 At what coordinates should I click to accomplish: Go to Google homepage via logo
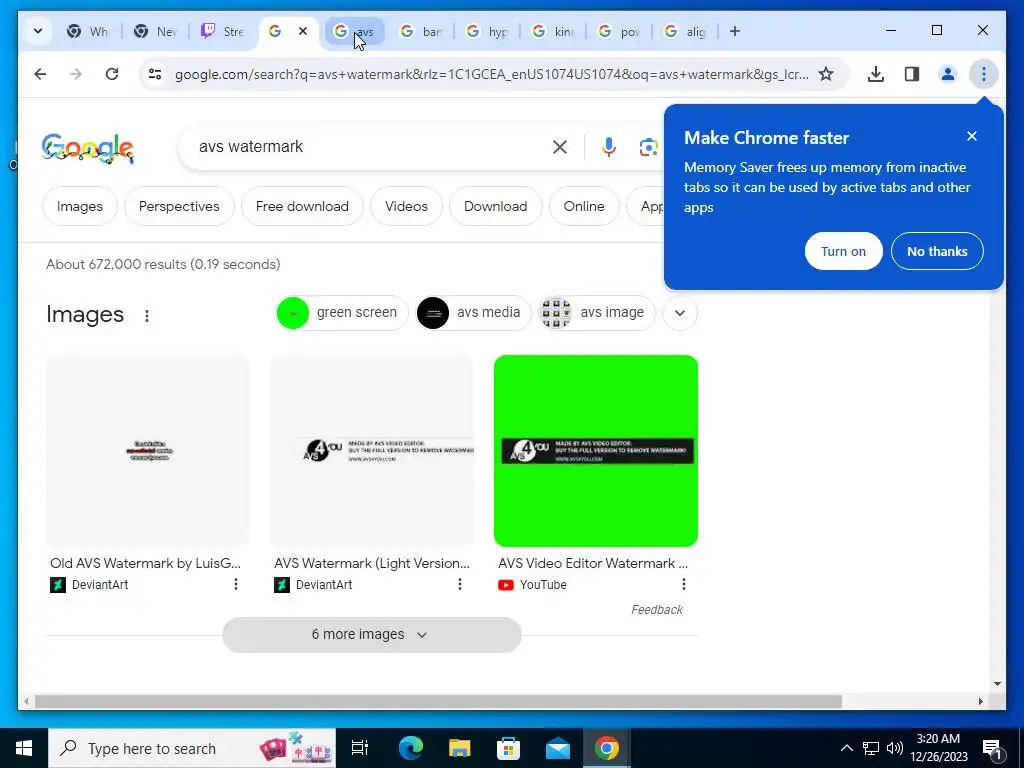88,148
